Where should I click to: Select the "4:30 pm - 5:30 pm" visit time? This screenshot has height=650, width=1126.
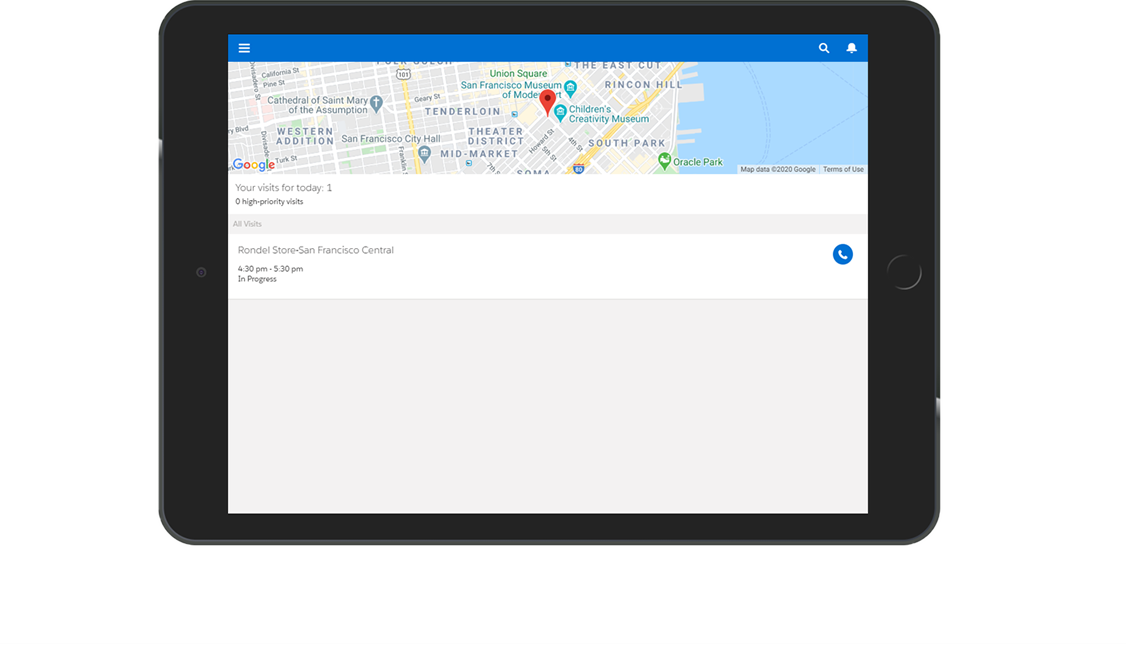click(x=270, y=269)
